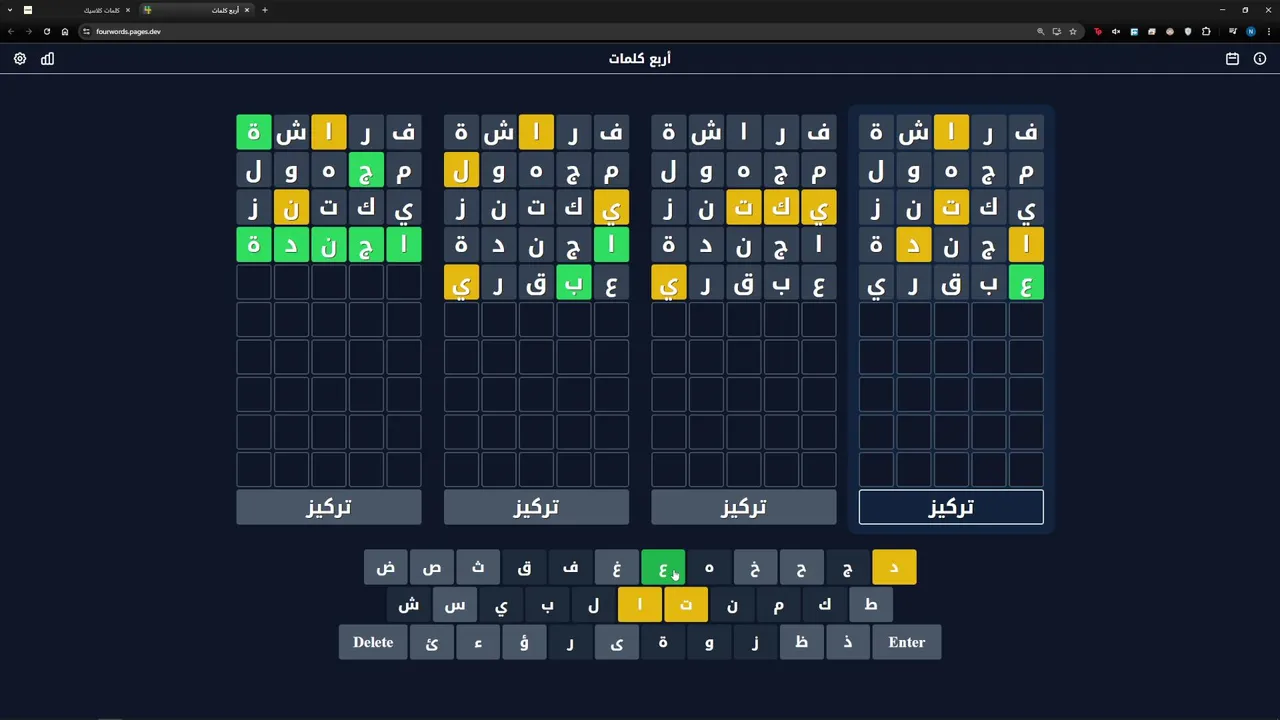
Task: Tap the green ع key
Action: (x=663, y=568)
